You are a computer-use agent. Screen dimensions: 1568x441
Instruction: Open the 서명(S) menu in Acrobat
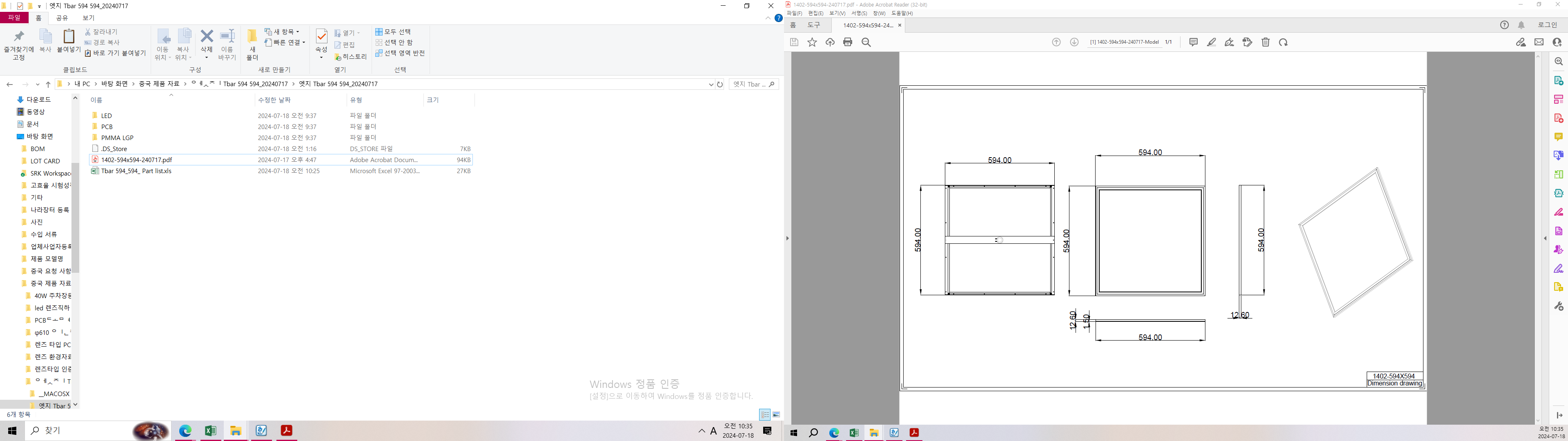coord(859,13)
